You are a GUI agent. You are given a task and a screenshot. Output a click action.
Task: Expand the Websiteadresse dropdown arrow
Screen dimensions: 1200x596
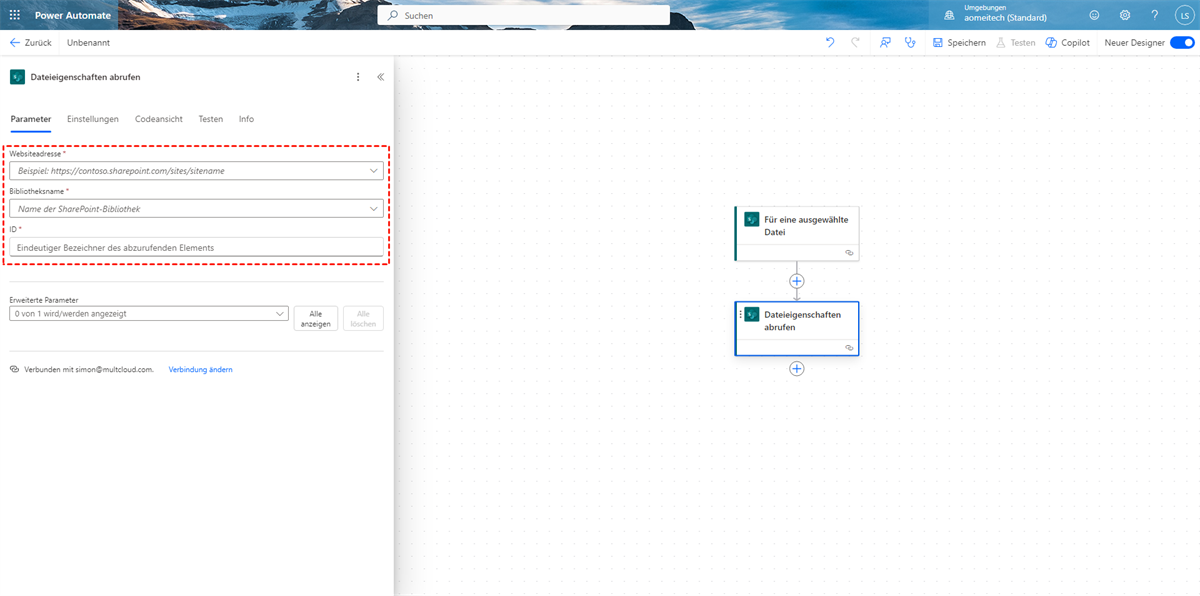374,171
